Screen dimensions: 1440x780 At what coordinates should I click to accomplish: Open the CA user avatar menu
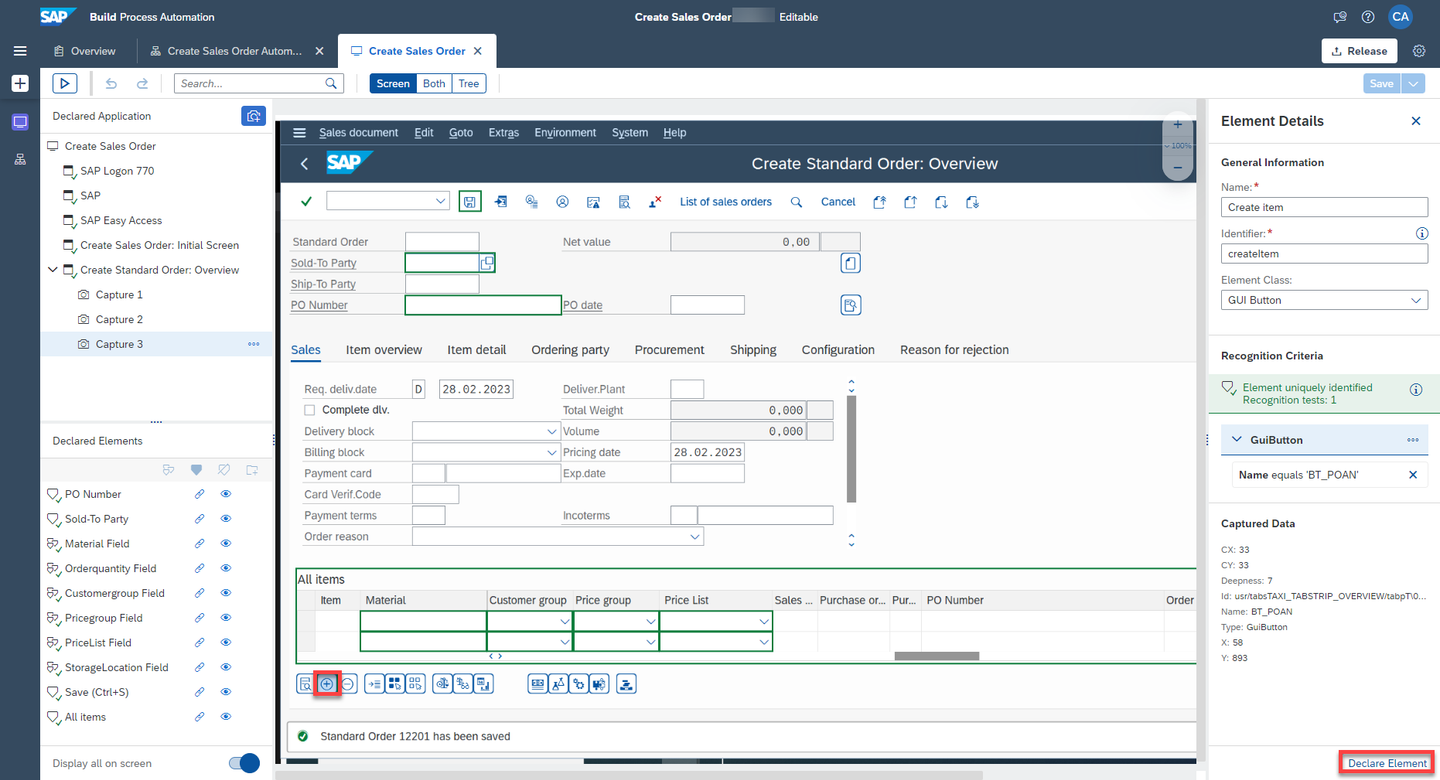(x=1401, y=17)
